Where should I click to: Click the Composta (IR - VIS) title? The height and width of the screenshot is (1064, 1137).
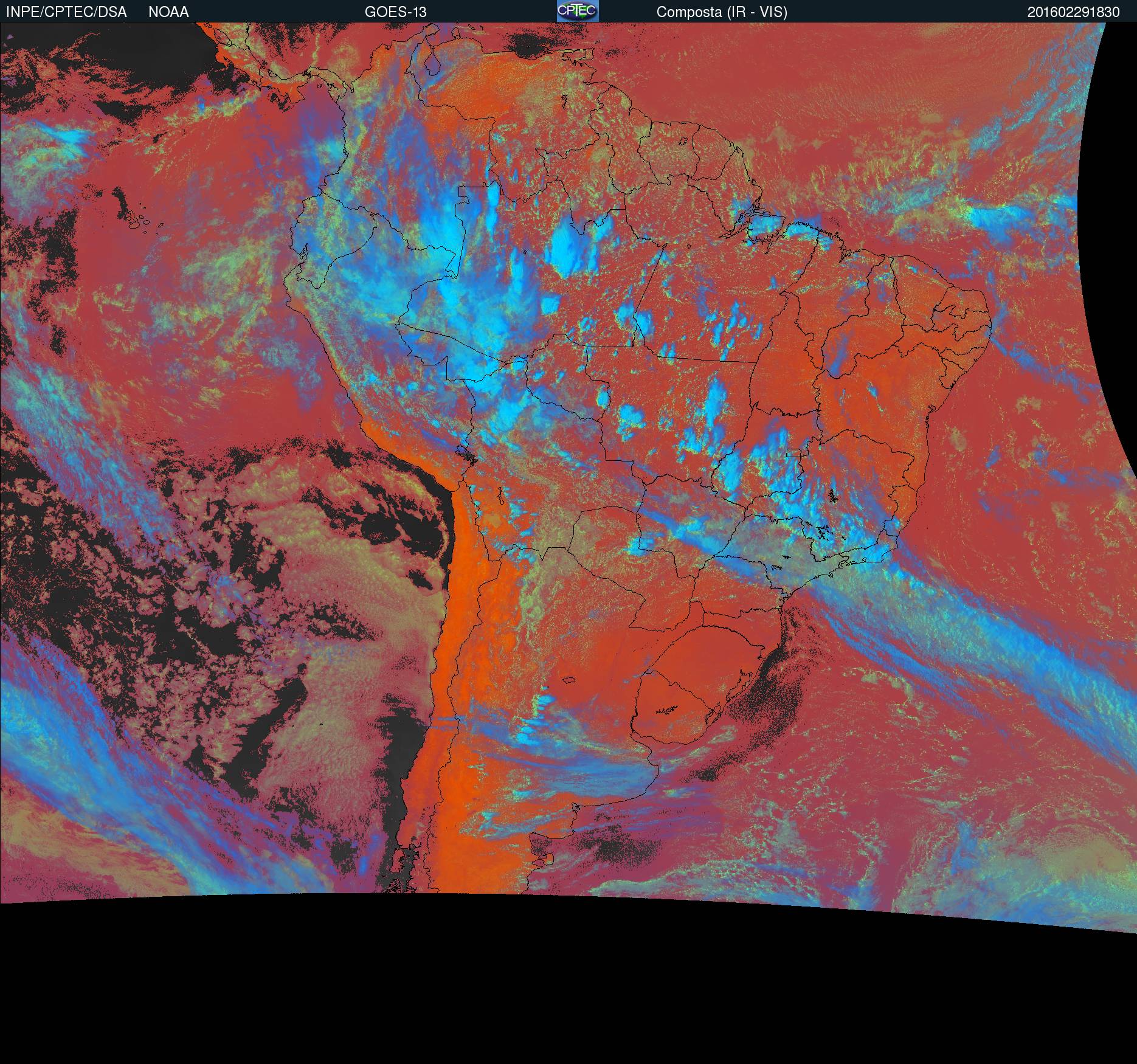tap(722, 12)
